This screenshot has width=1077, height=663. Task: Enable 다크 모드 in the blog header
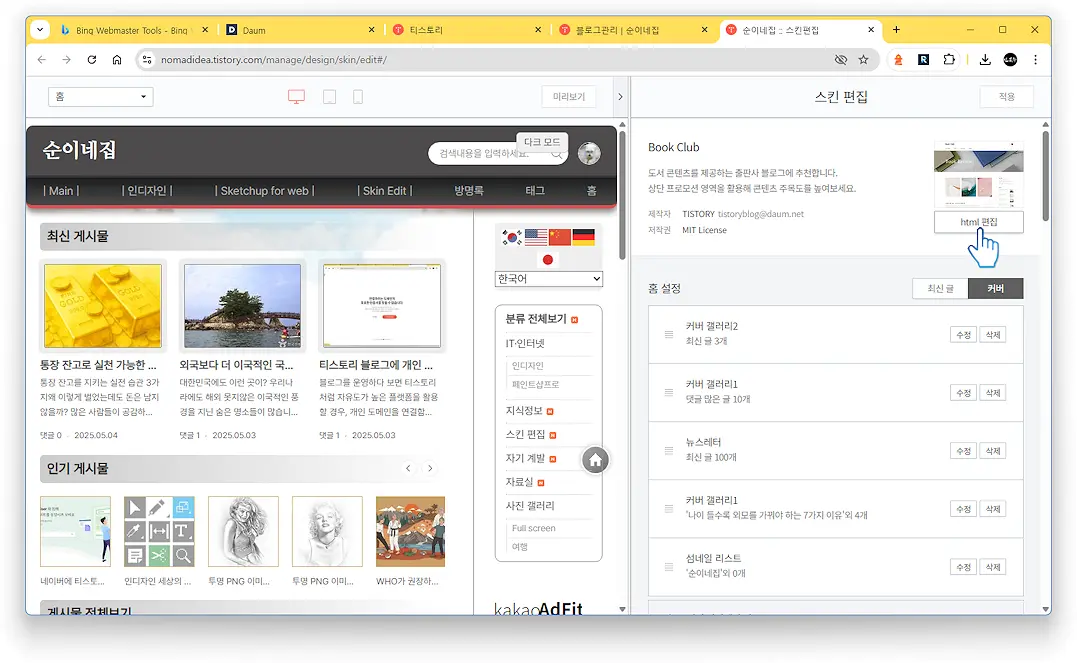541,141
